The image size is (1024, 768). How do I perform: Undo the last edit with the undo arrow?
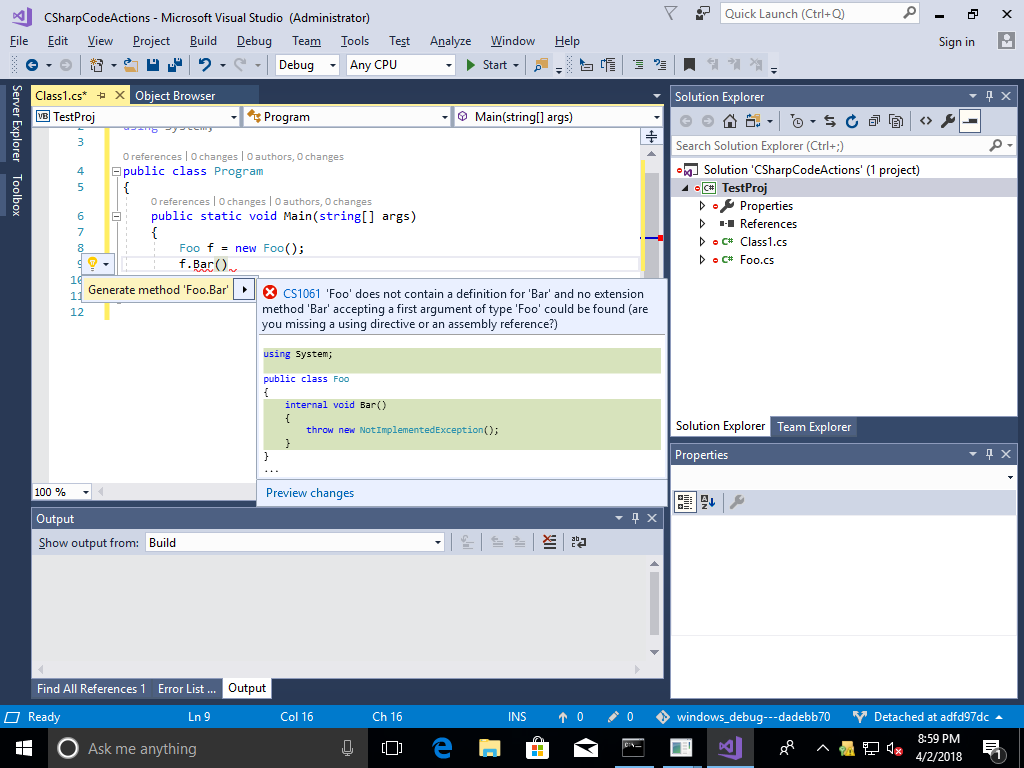click(205, 65)
